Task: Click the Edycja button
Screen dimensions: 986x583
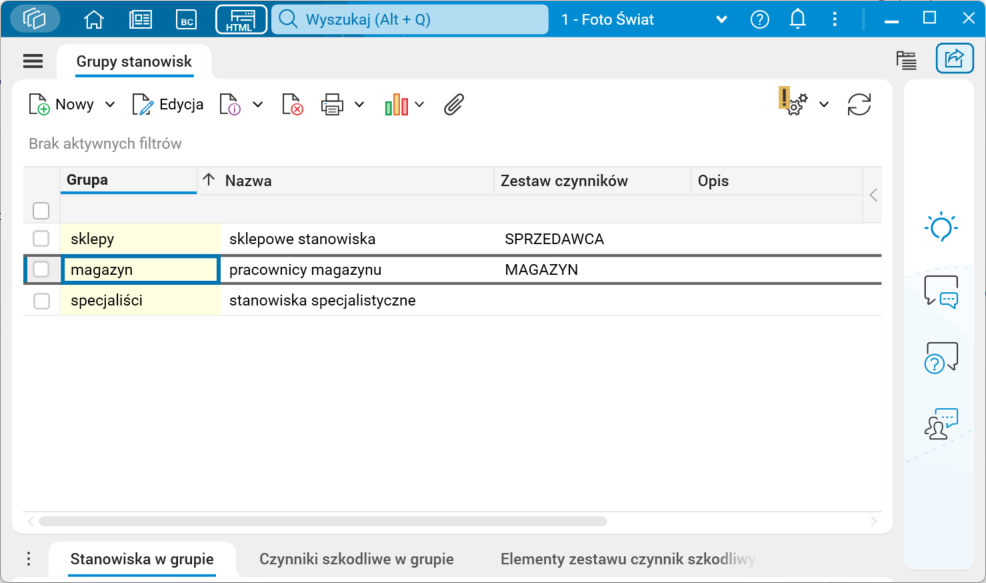Action: 168,104
